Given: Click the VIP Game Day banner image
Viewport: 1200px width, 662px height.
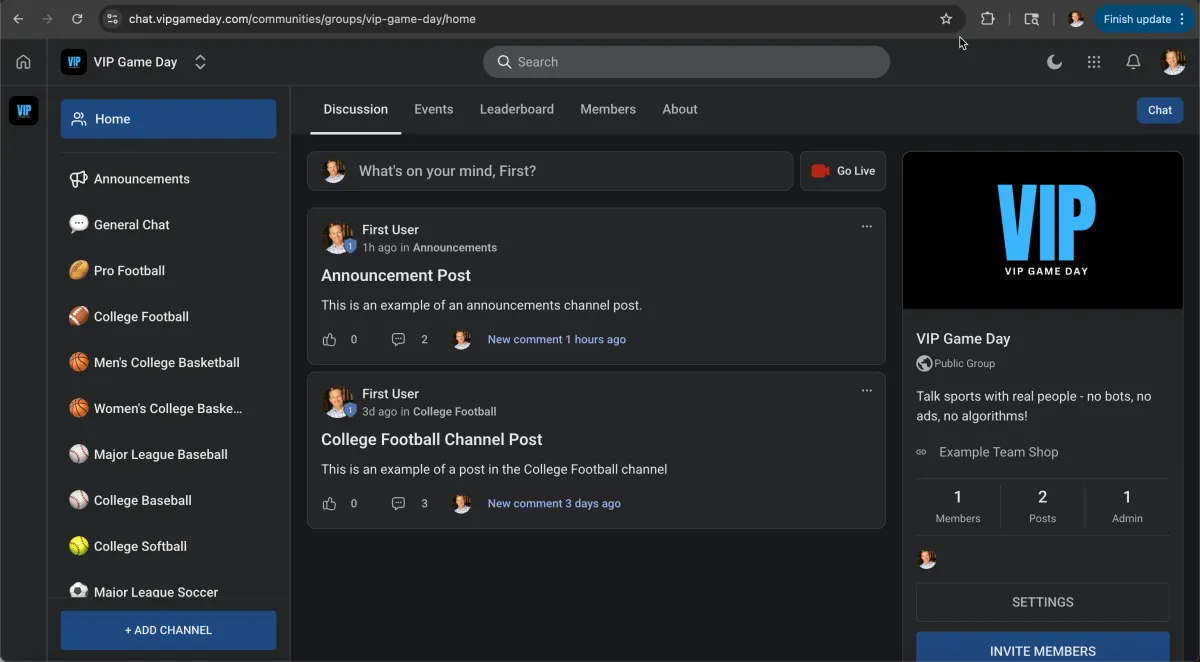Looking at the screenshot, I should pyautogui.click(x=1043, y=230).
